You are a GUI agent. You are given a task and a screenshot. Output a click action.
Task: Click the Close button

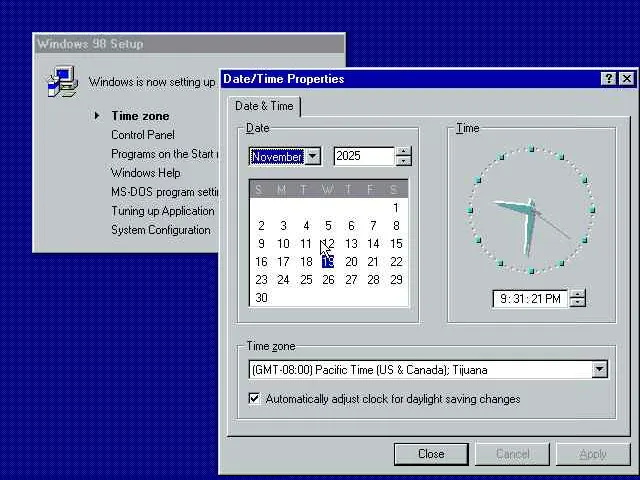click(431, 454)
